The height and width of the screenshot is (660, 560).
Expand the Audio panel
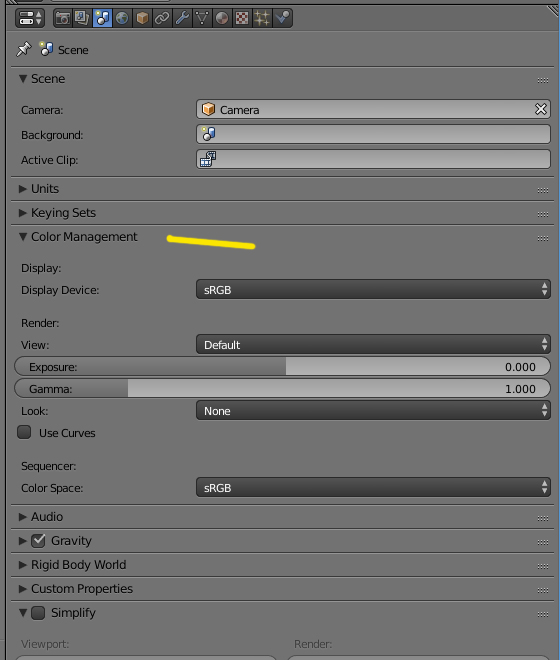(x=23, y=517)
